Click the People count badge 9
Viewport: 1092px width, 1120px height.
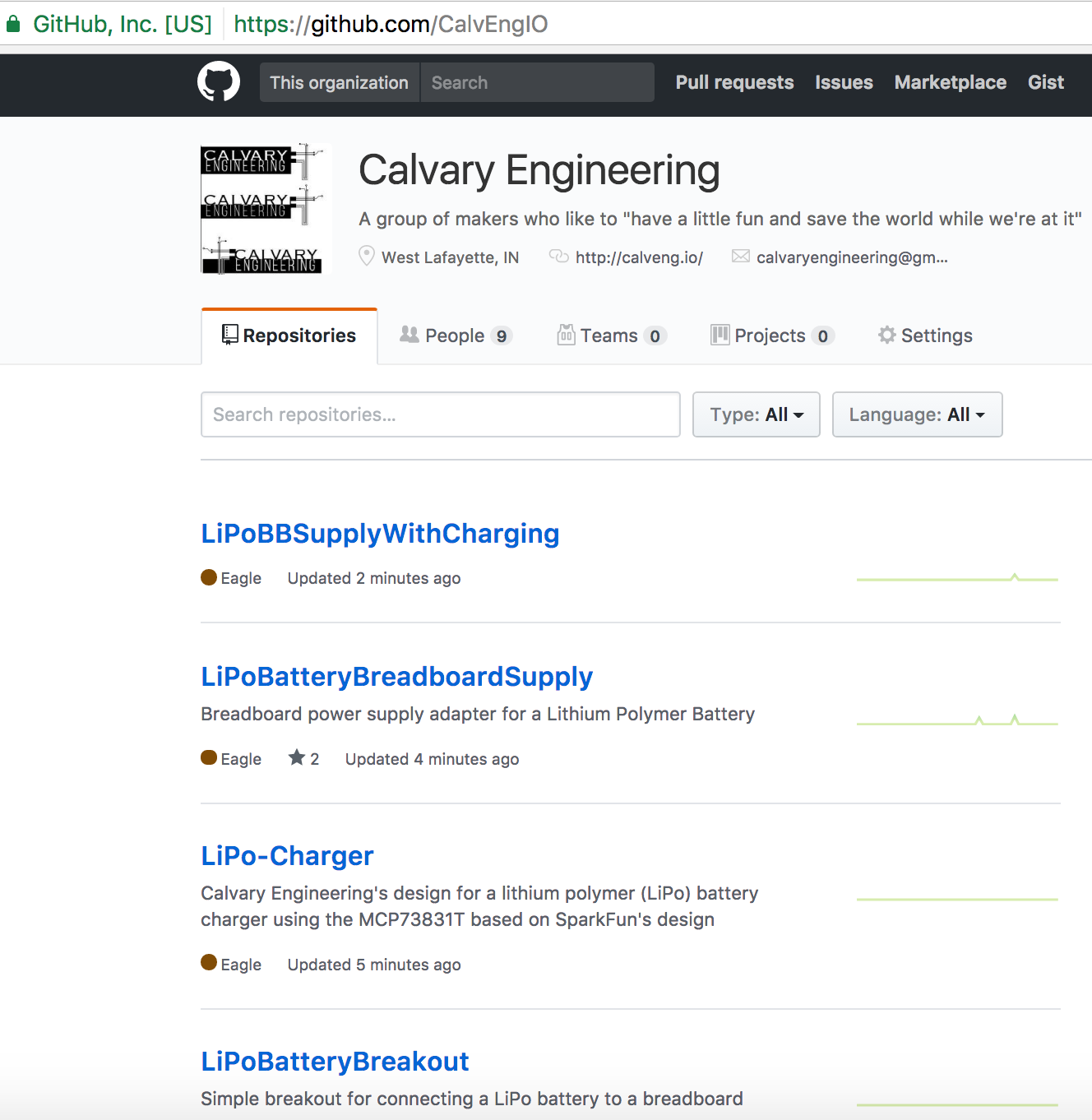[502, 336]
